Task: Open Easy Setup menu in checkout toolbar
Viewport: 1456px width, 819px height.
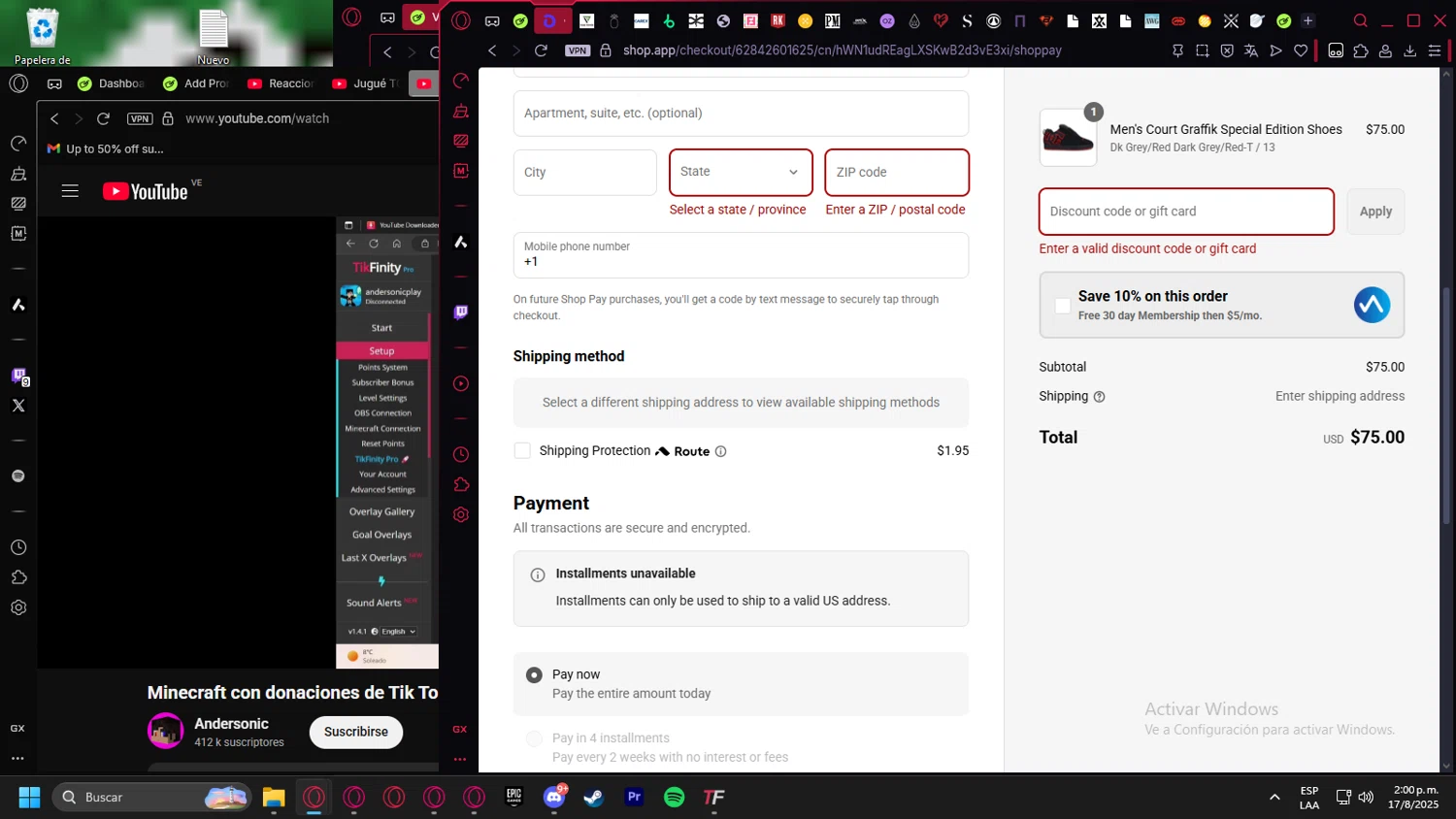Action: coord(1435,50)
